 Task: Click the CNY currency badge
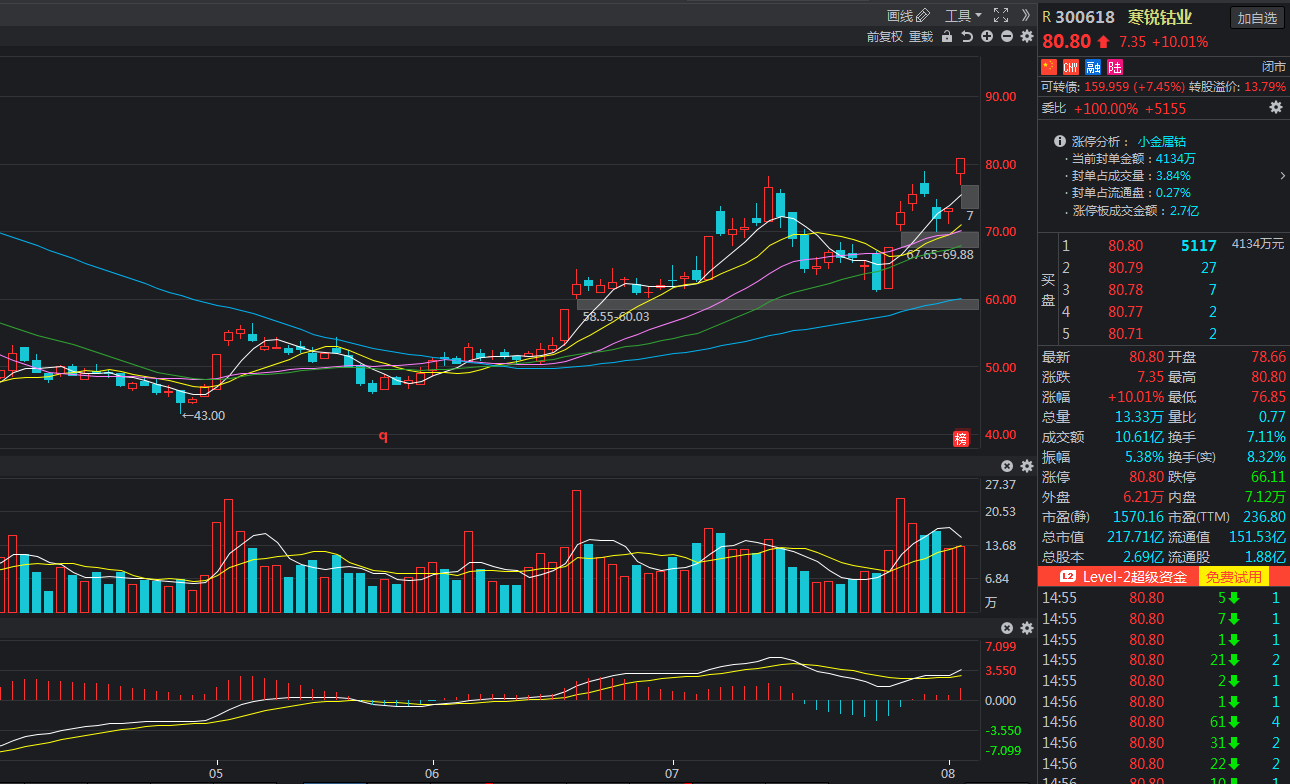1071,67
